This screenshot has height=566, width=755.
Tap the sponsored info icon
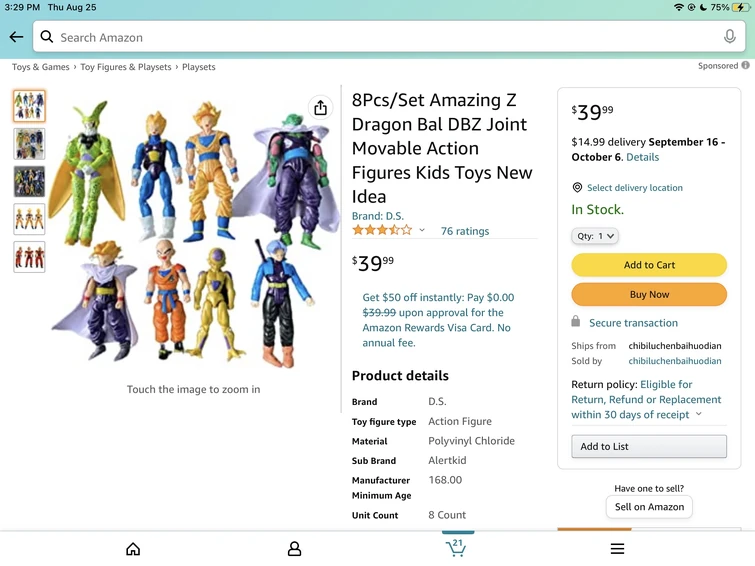click(745, 66)
